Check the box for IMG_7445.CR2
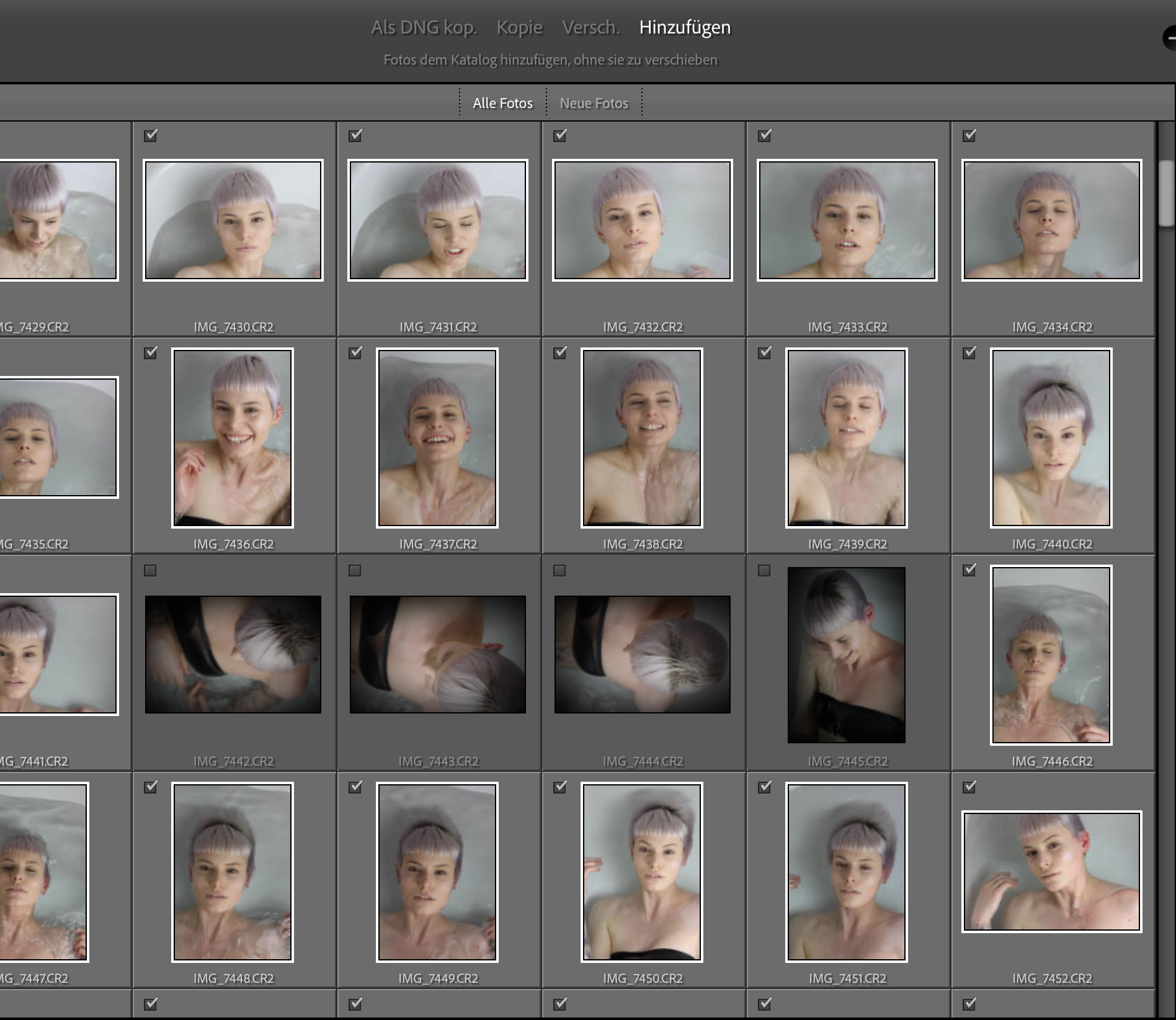 [764, 570]
